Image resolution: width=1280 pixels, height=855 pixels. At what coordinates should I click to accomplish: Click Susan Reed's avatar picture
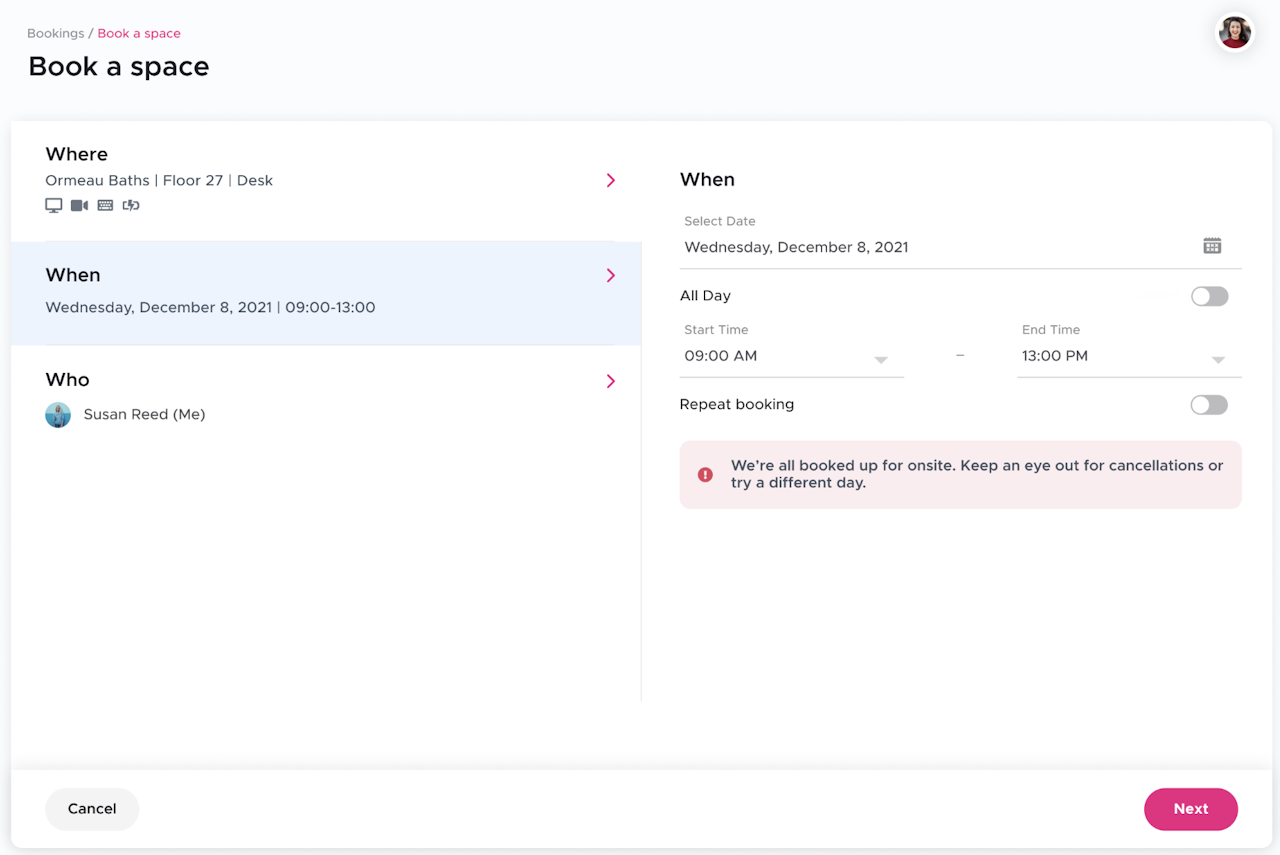pos(58,415)
